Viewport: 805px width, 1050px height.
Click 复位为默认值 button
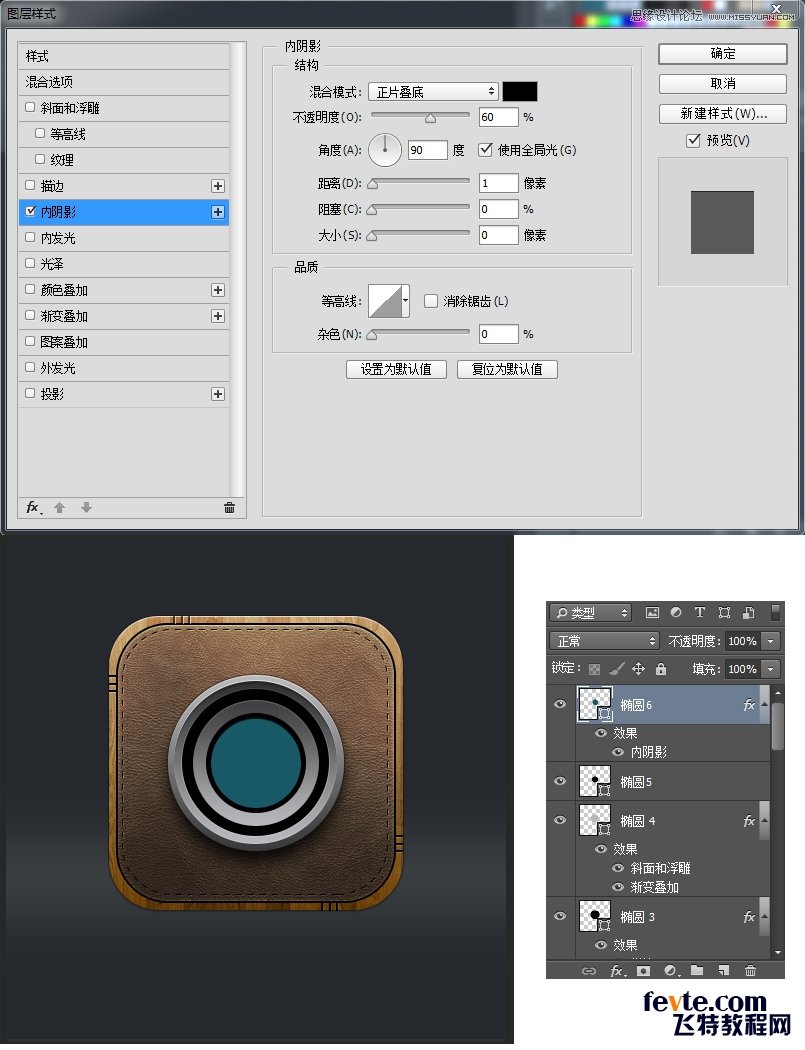click(x=507, y=369)
